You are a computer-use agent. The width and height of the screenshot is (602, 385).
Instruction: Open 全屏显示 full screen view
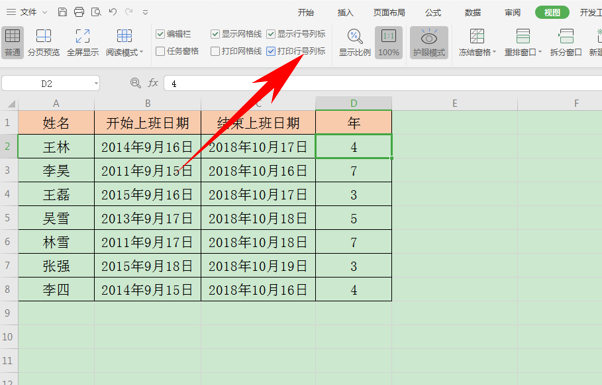tap(83, 42)
